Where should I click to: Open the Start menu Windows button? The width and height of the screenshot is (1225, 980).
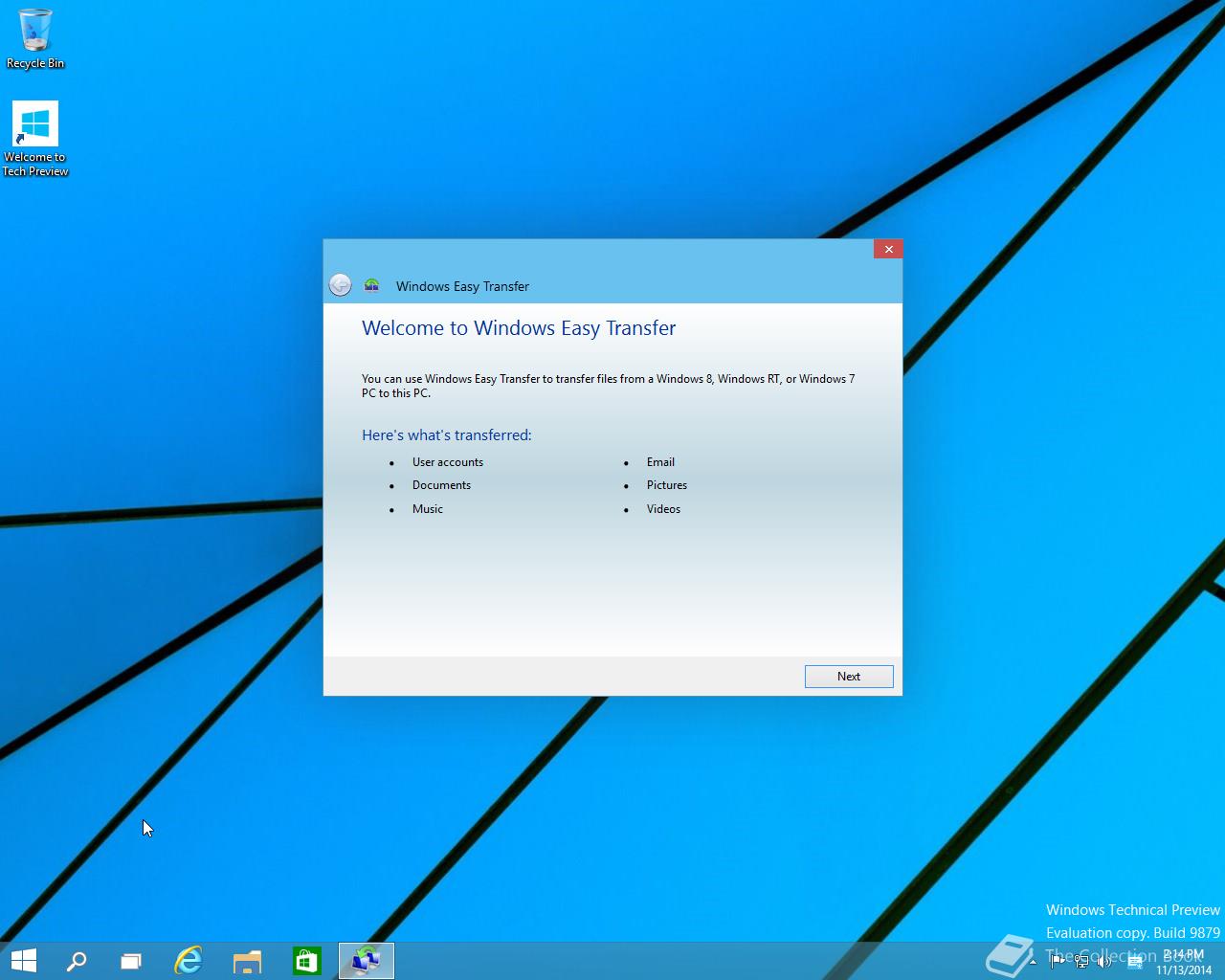point(23,961)
